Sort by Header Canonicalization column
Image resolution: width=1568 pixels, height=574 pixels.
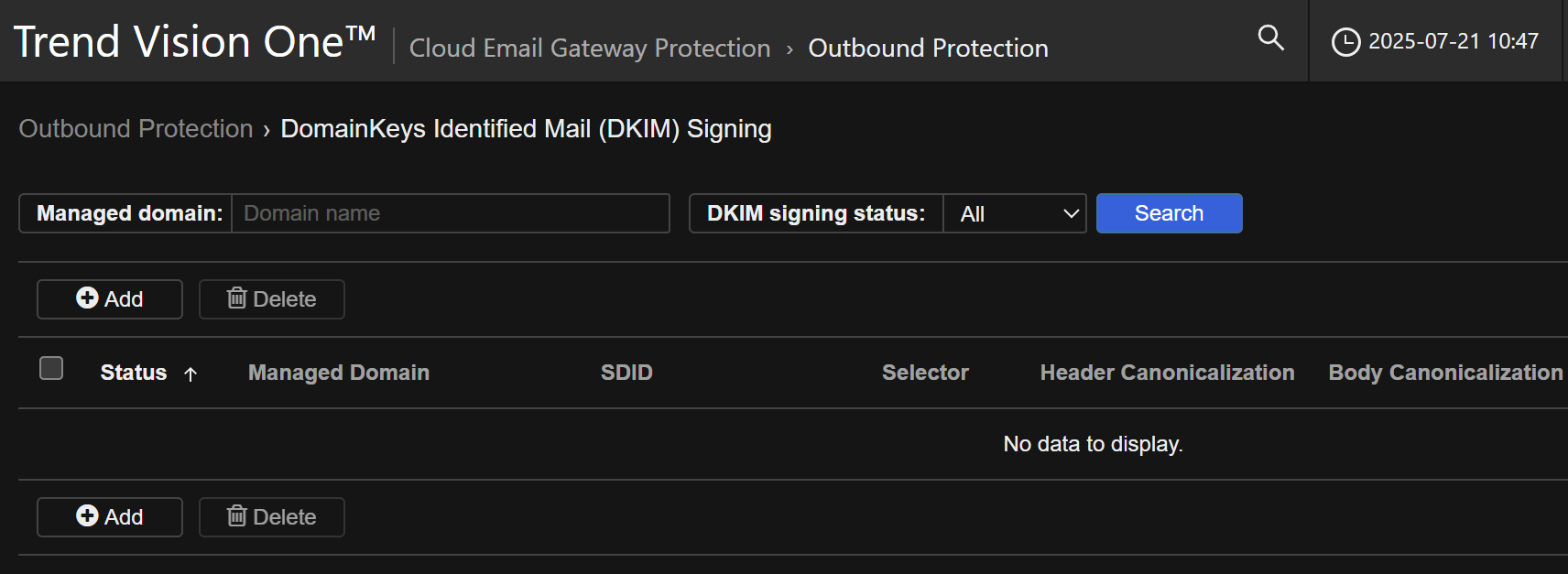tap(1167, 373)
